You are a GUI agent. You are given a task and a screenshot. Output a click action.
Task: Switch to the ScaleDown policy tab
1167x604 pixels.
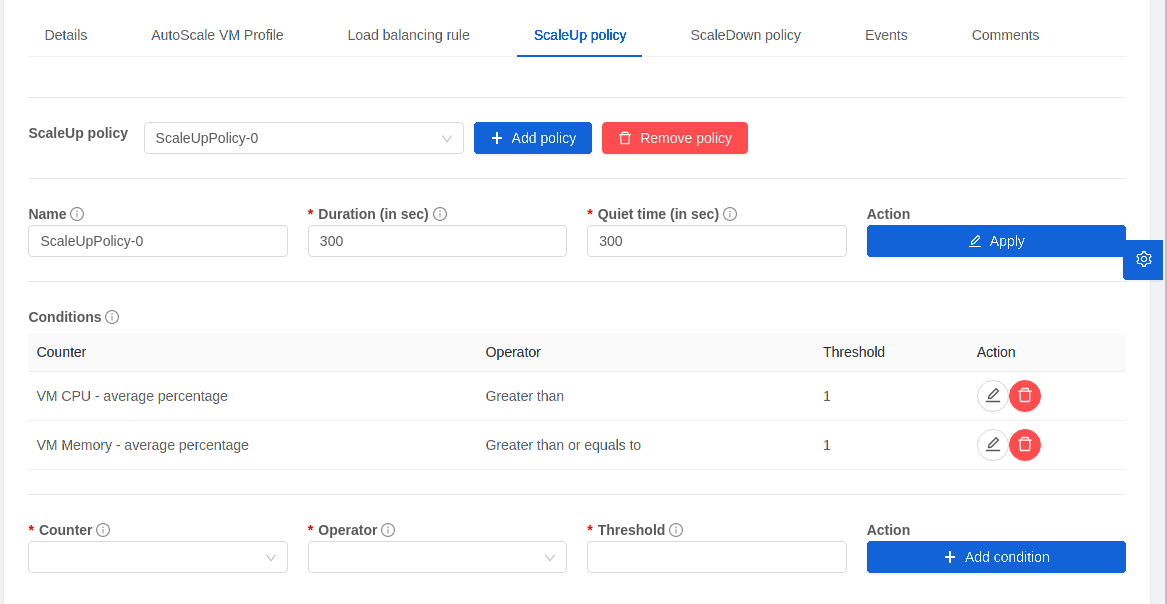point(745,35)
